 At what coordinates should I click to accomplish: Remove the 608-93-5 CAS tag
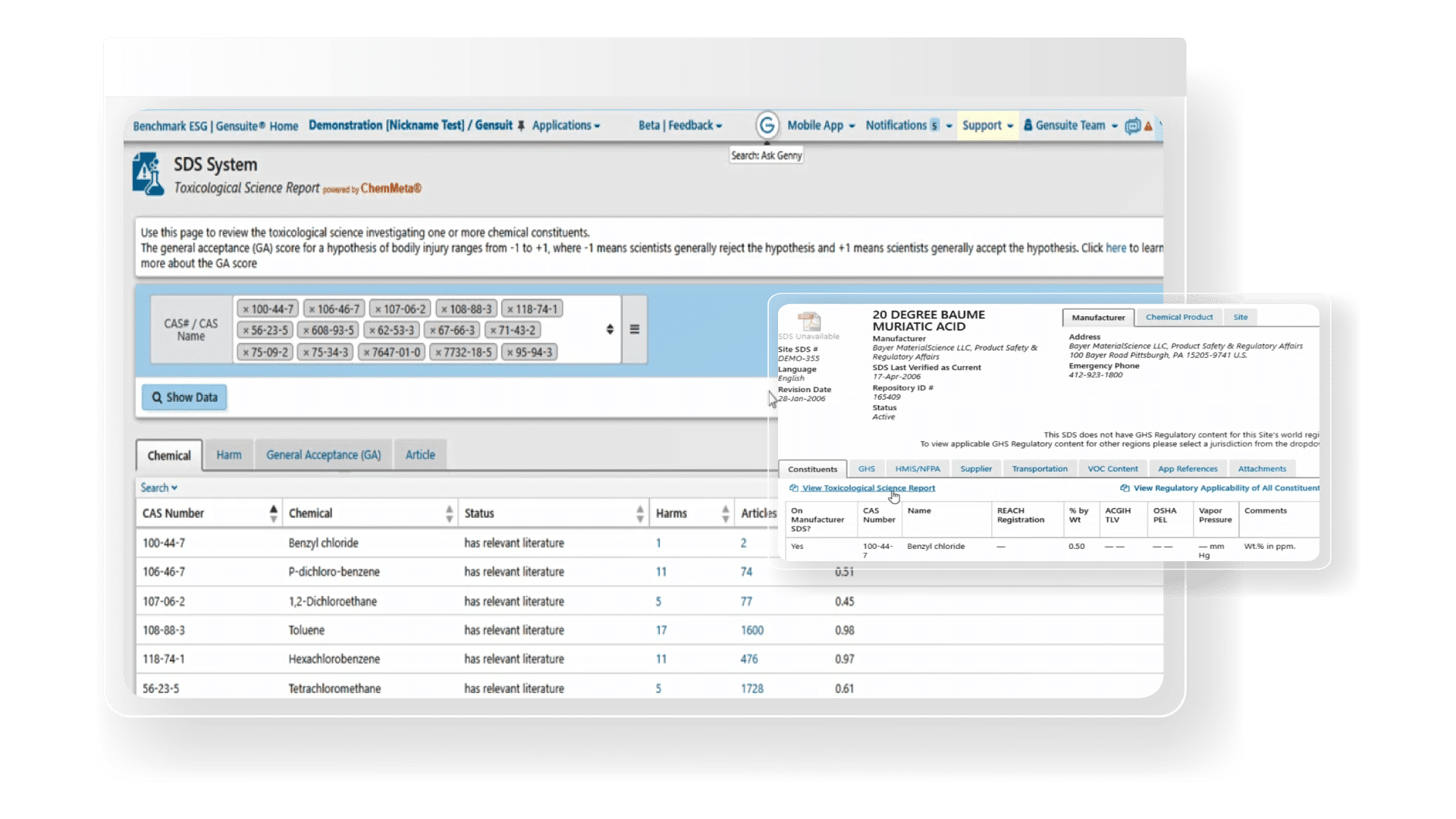coord(306,331)
